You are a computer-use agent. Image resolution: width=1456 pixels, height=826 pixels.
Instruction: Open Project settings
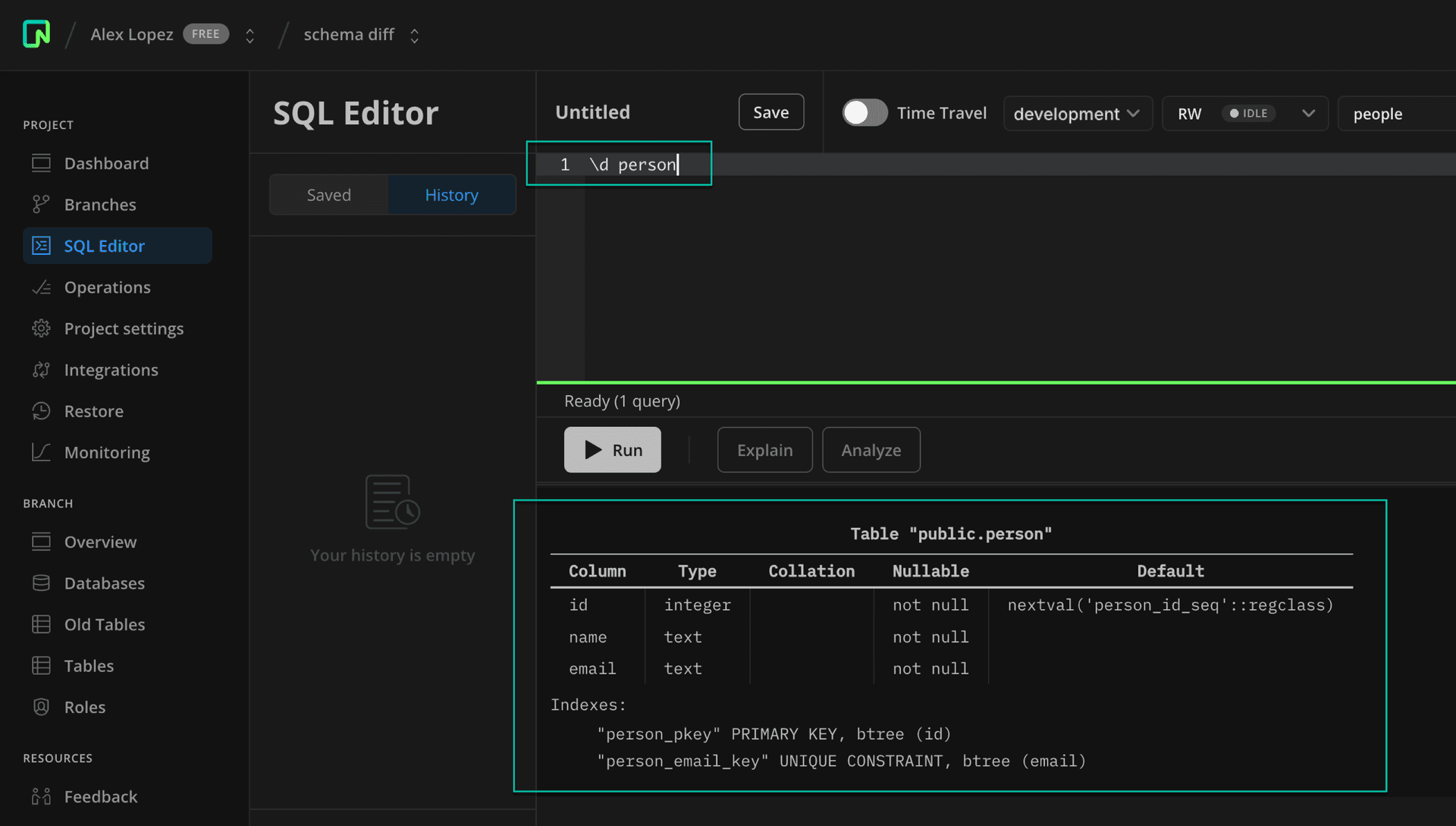tap(124, 328)
